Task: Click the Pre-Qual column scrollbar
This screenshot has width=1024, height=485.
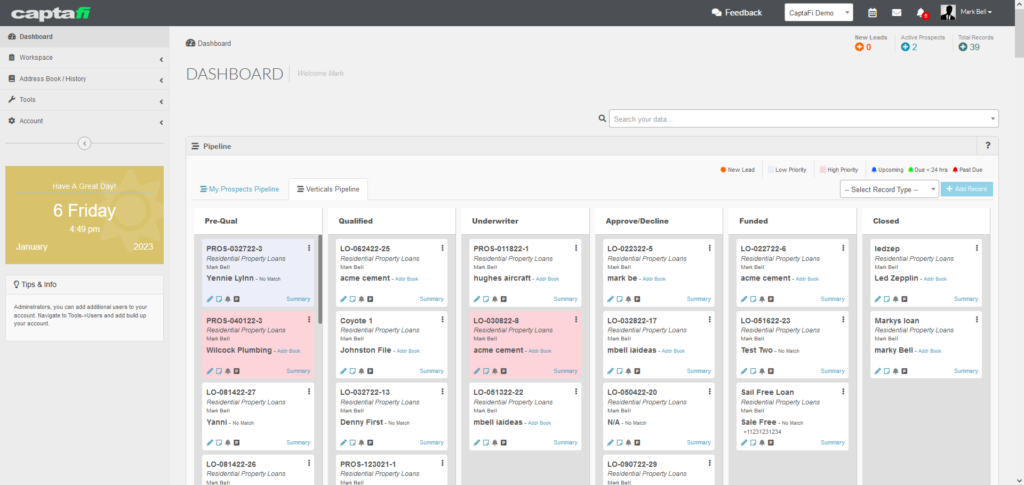Action: (319, 270)
